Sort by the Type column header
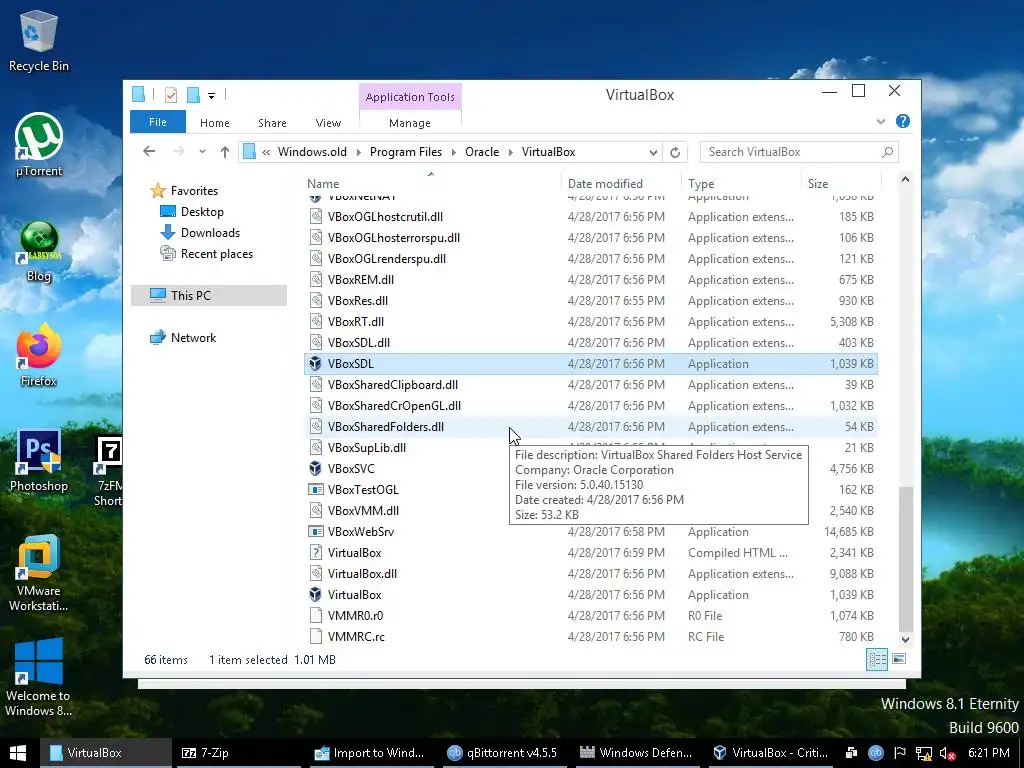The width and height of the screenshot is (1024, 768). (x=741, y=184)
